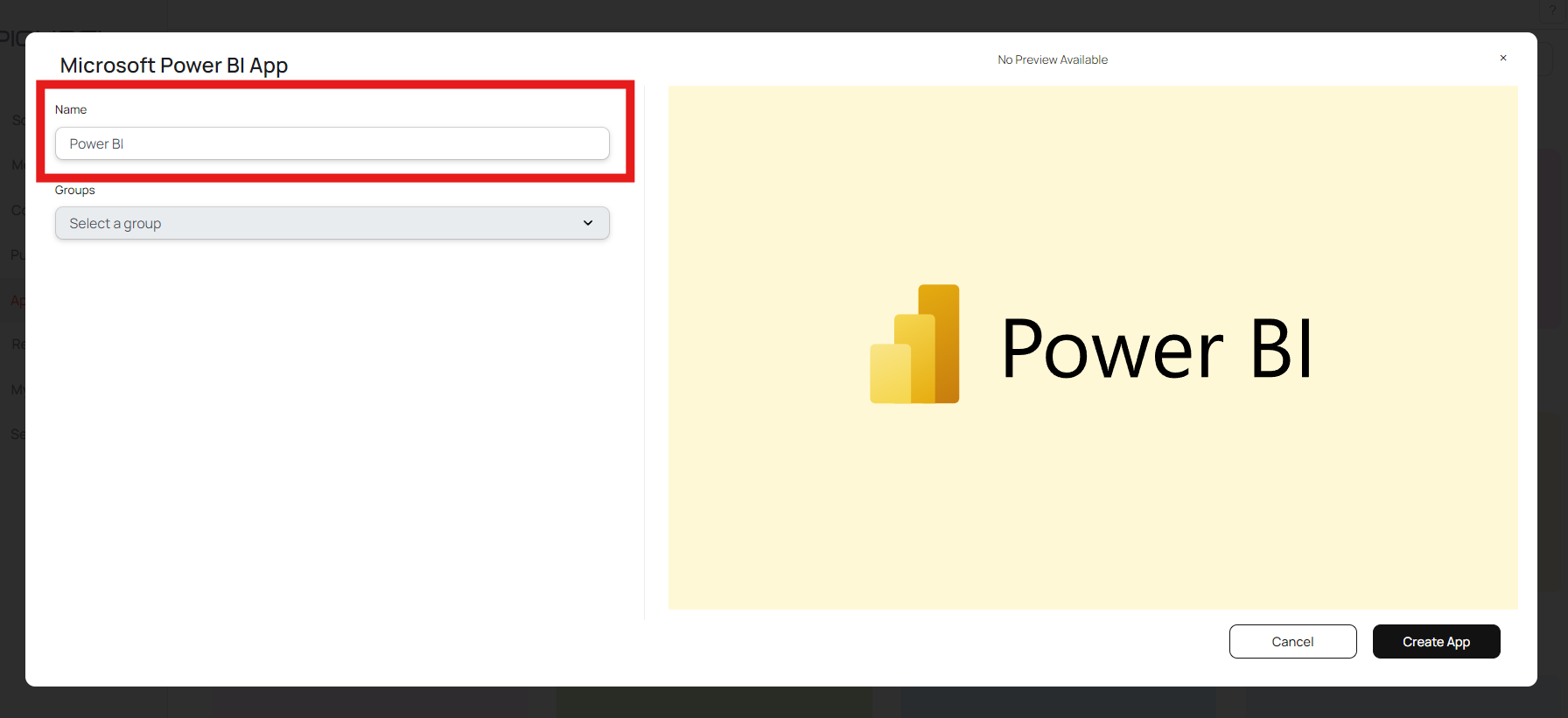This screenshot has width=1568, height=718.
Task: Click the Microsoft Power BI App title
Action: 174,66
